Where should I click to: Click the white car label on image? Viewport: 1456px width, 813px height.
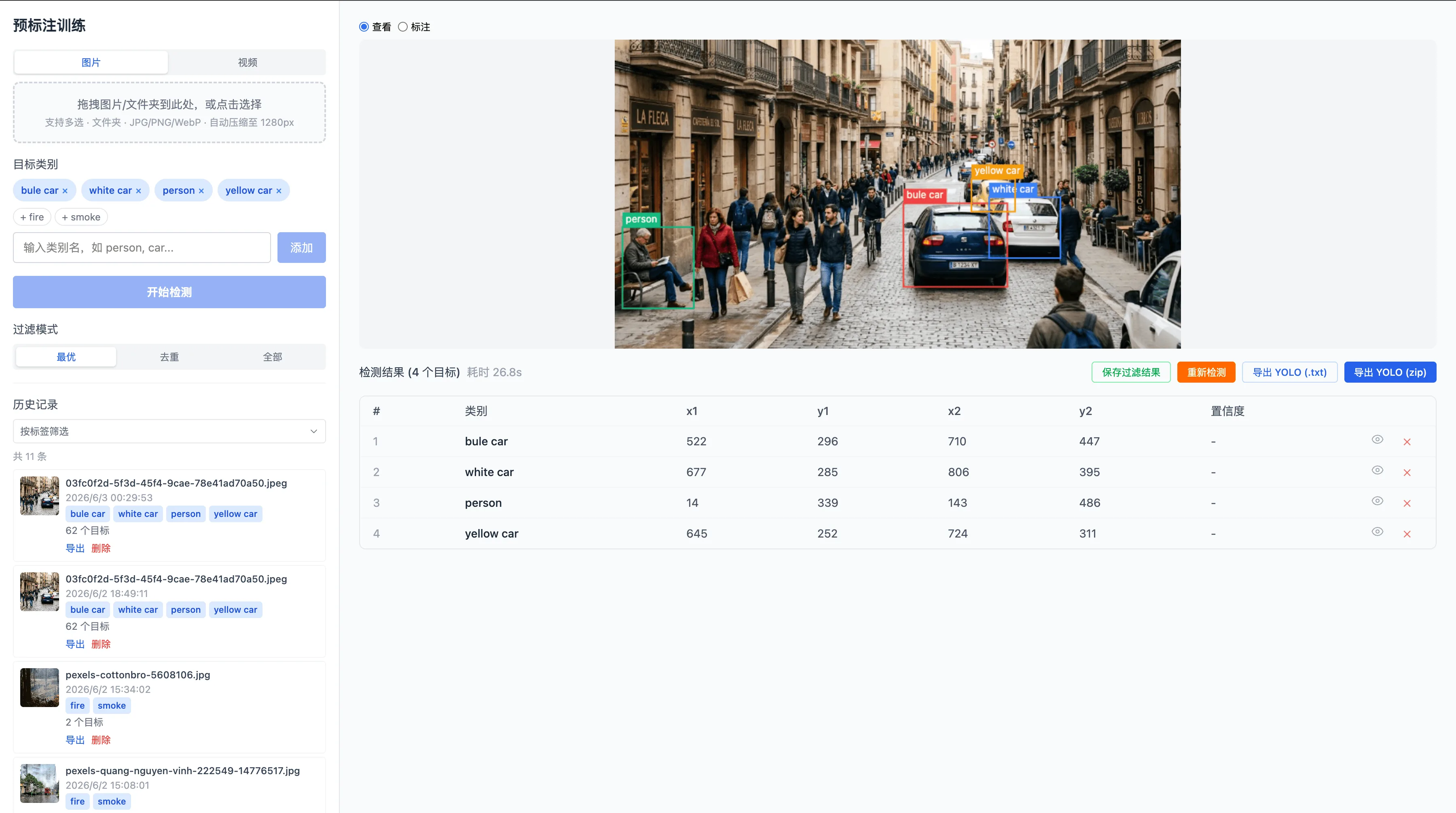tap(1013, 189)
